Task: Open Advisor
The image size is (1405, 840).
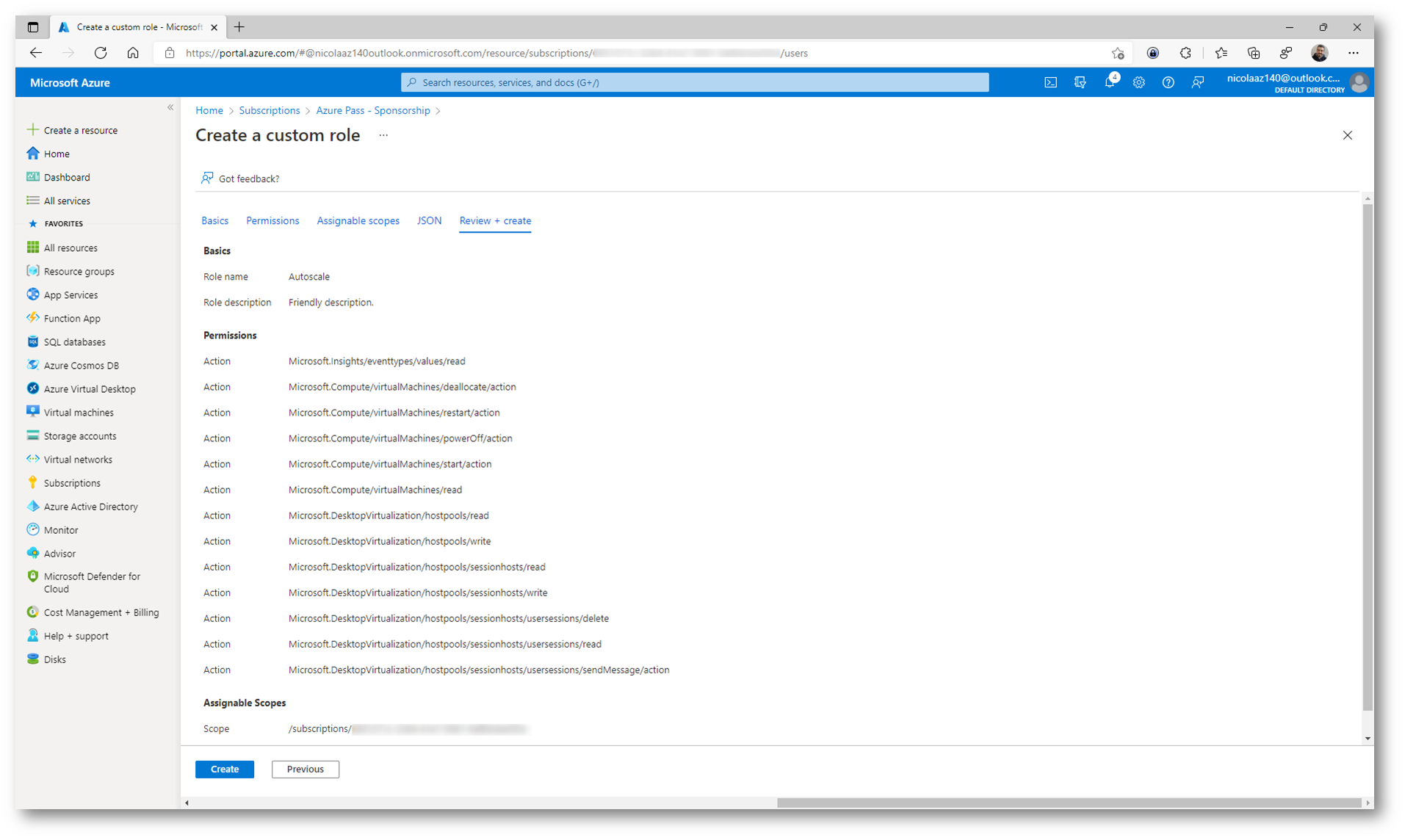Action: (x=59, y=553)
